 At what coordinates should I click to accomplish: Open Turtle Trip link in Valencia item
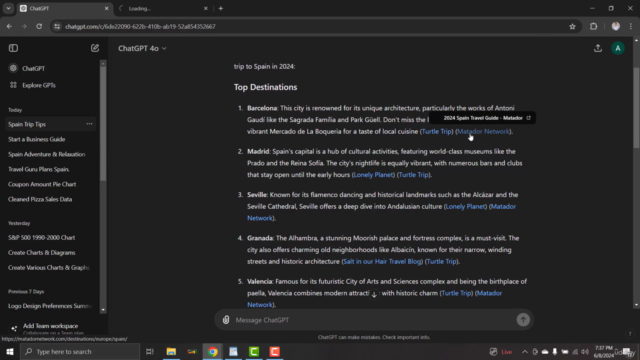[456, 293]
